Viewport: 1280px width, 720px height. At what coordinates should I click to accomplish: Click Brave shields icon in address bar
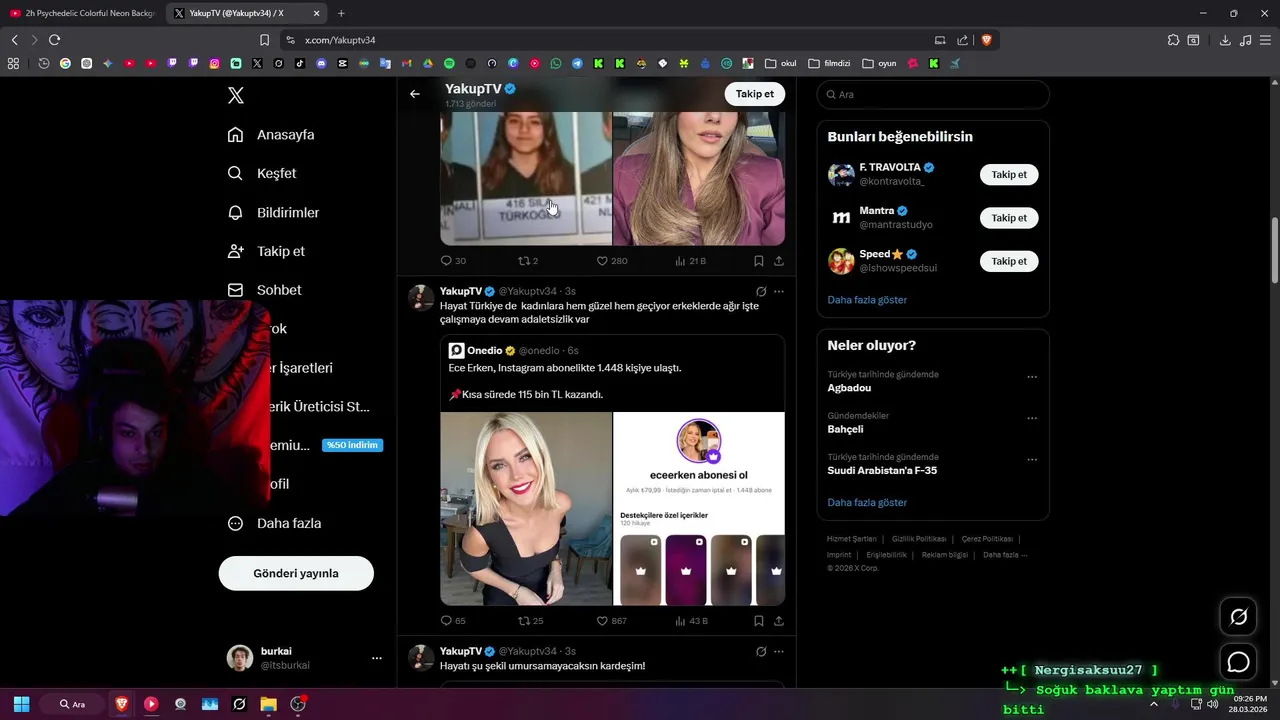pos(986,40)
